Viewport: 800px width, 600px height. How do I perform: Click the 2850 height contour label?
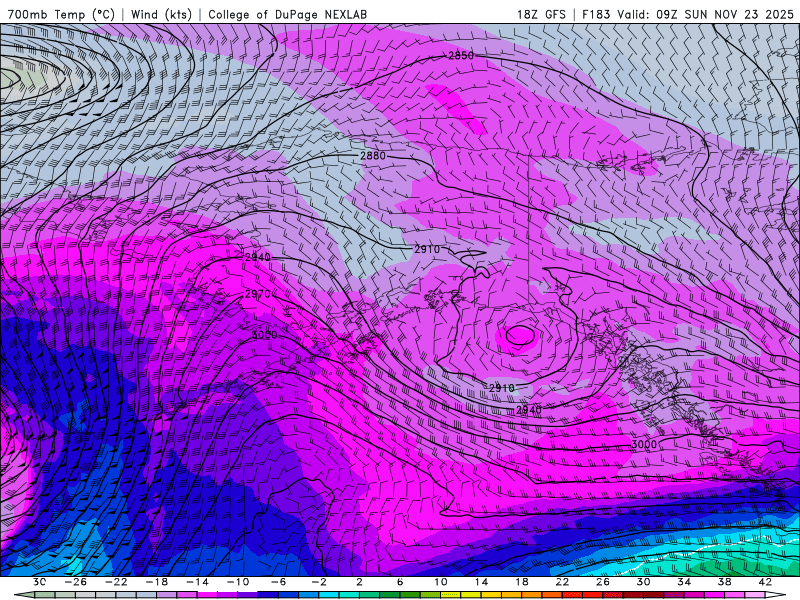click(x=461, y=56)
